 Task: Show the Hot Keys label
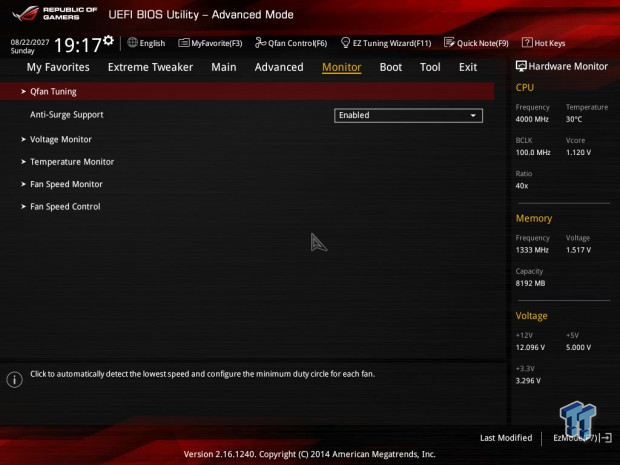(x=550, y=43)
